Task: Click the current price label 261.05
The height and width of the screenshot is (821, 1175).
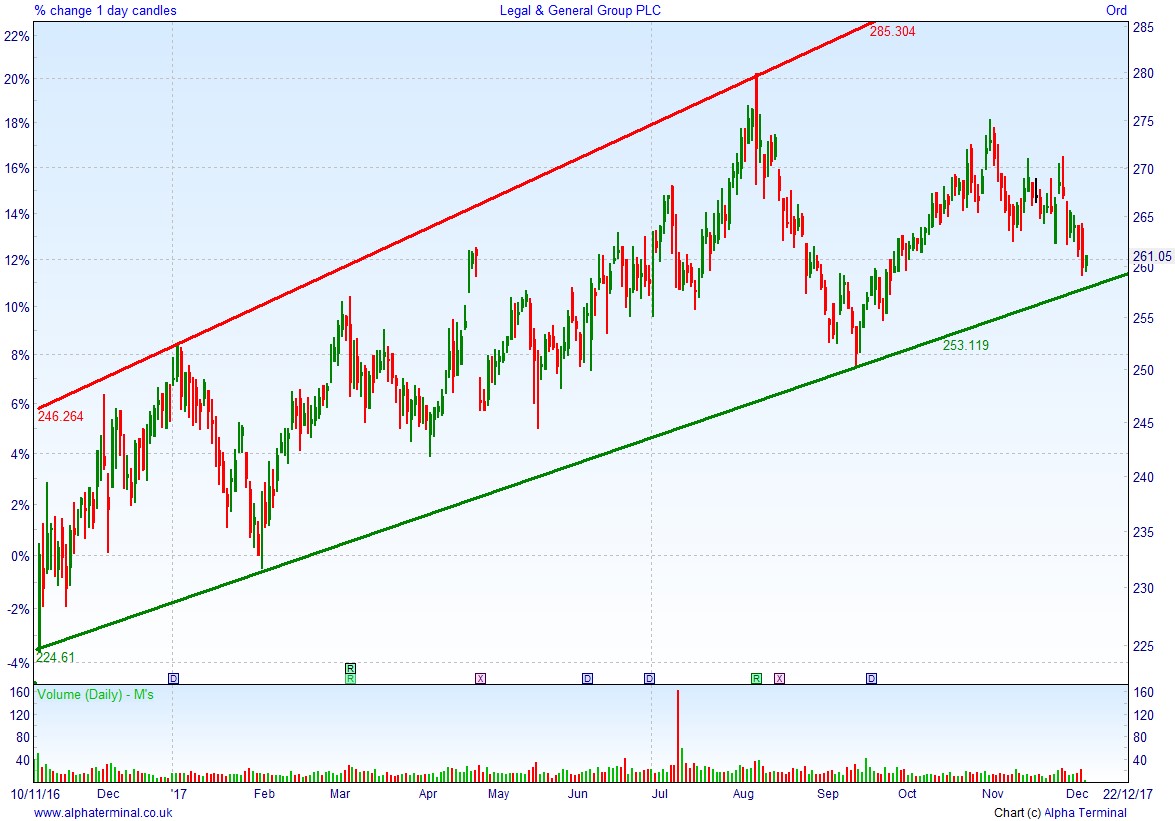Action: tap(1153, 256)
